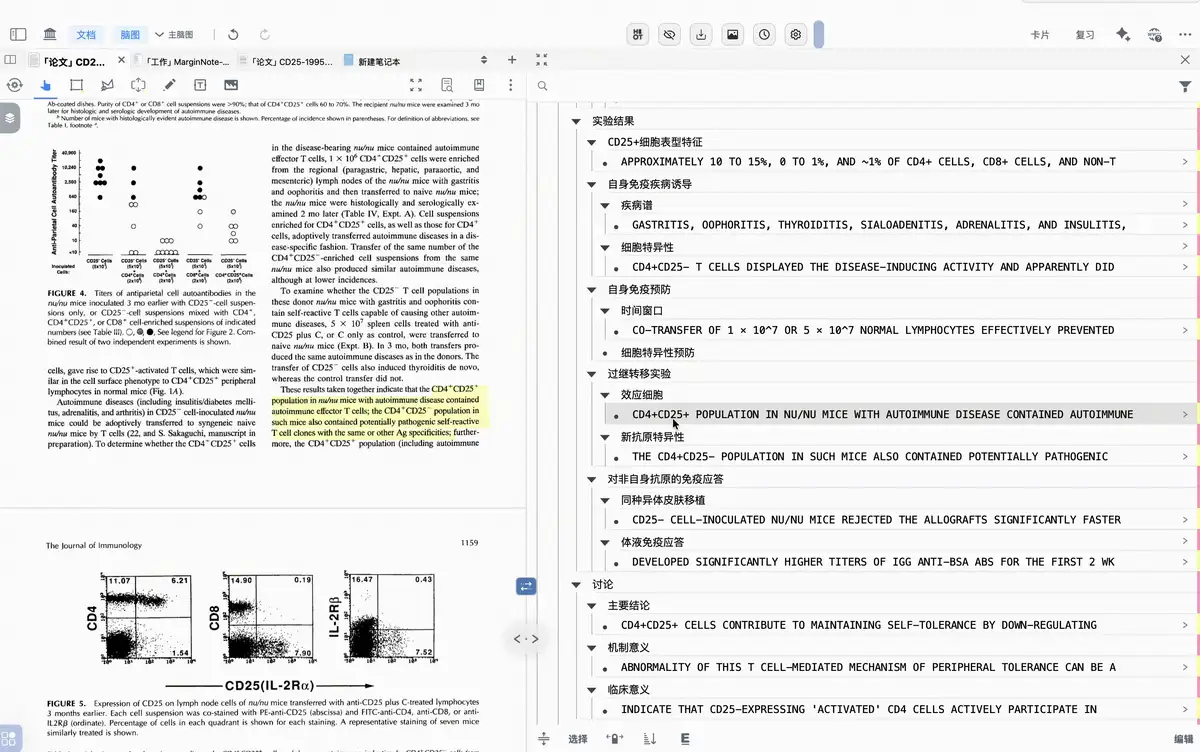The height and width of the screenshot is (752, 1200).
Task: Open the globe help icon
Action: tap(1155, 34)
